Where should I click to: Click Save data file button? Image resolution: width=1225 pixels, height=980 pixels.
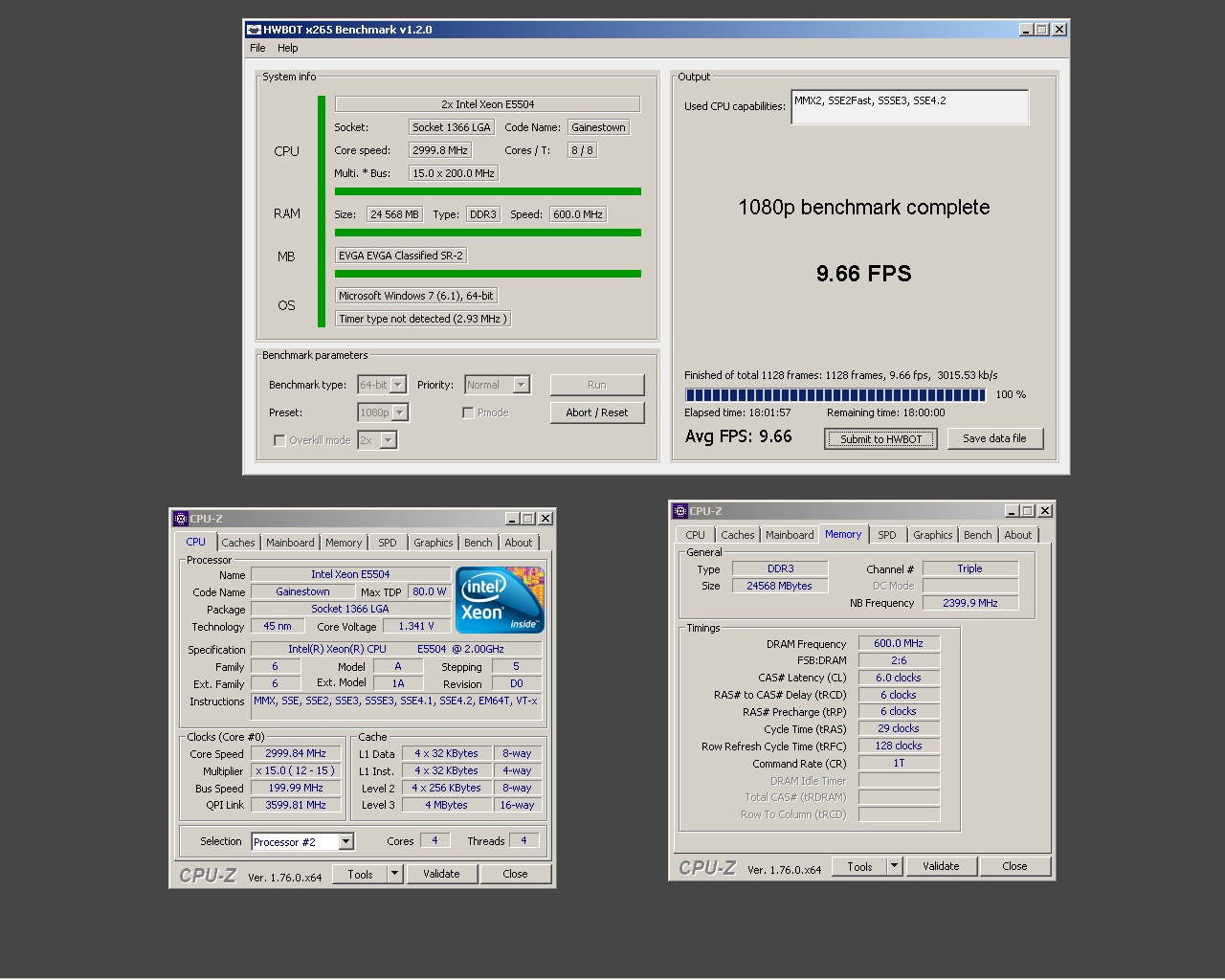tap(994, 438)
